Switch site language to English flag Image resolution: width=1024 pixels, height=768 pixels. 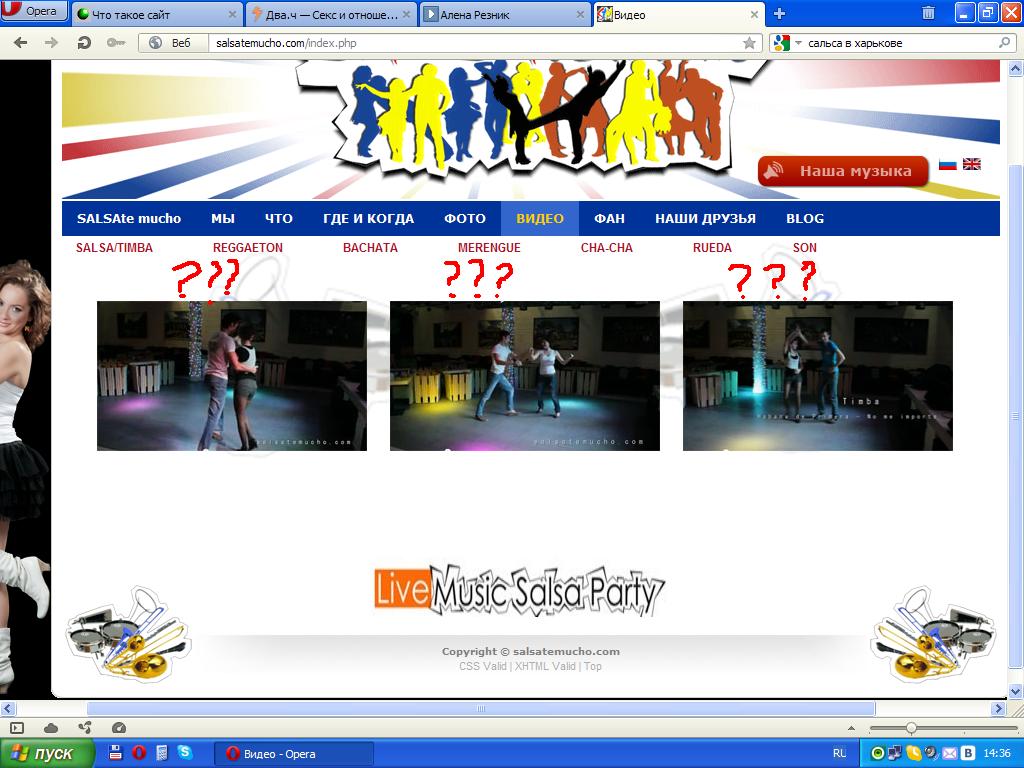coord(972,164)
